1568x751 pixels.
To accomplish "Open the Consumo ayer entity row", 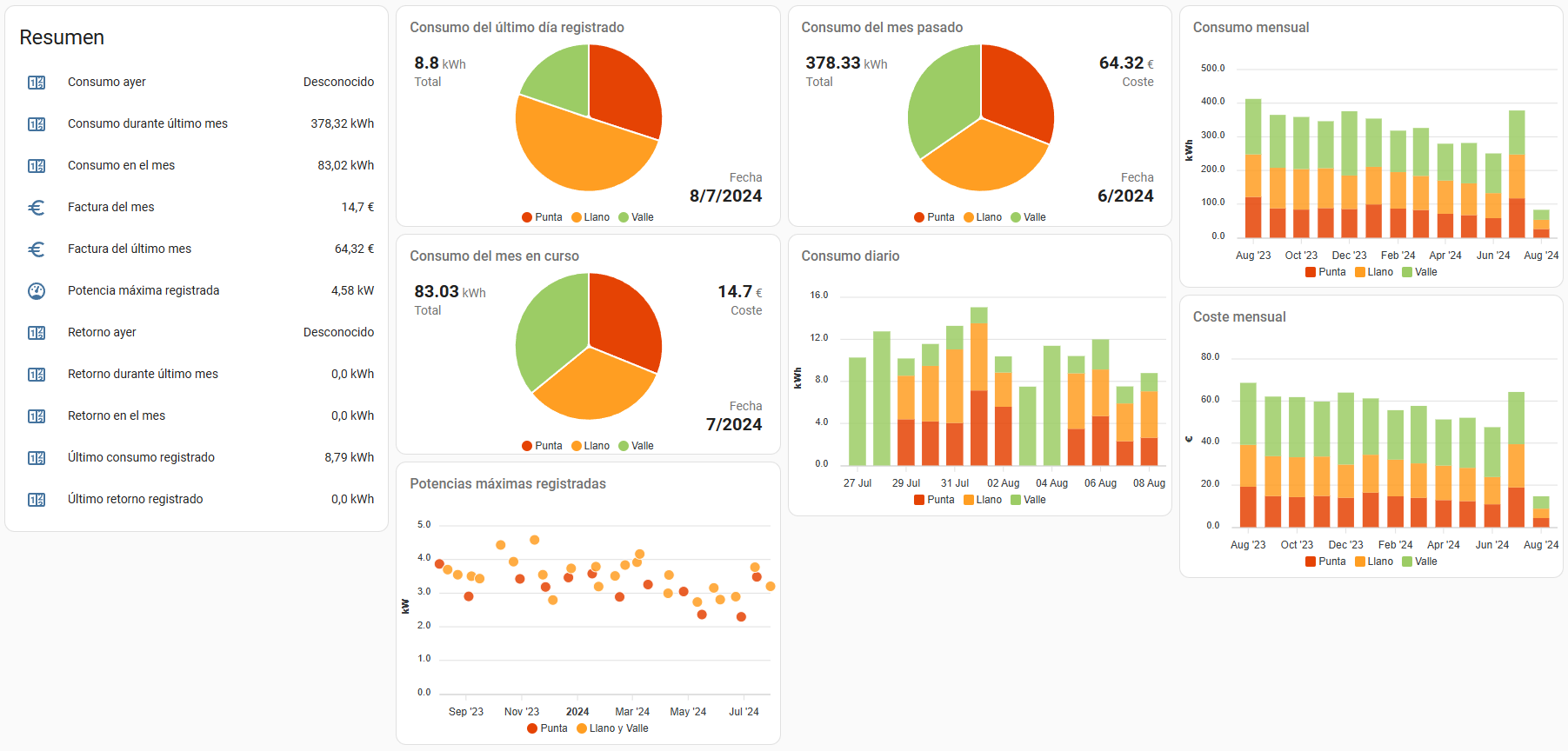I will tap(197, 83).
